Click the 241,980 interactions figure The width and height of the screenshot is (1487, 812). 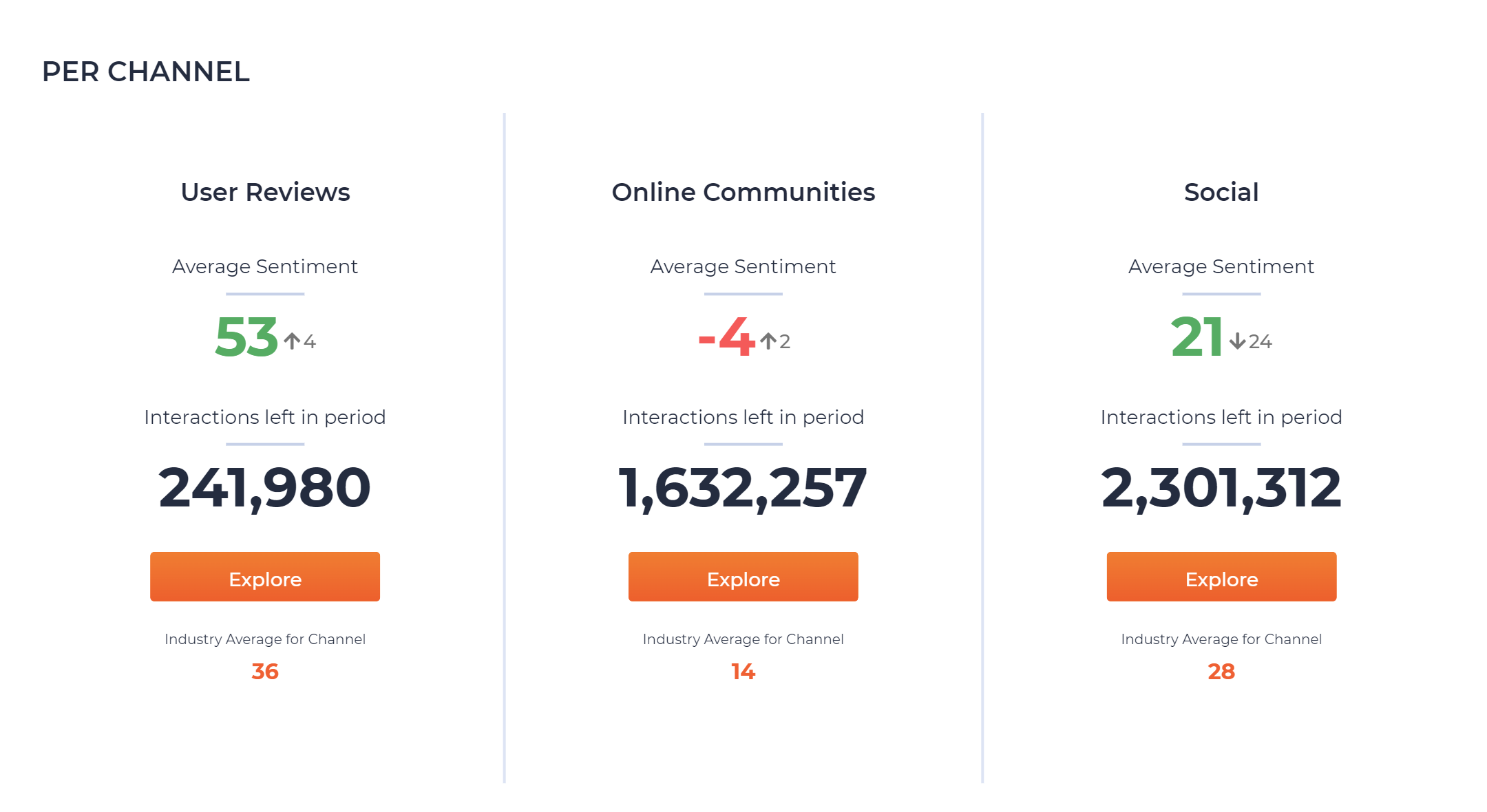pos(265,488)
